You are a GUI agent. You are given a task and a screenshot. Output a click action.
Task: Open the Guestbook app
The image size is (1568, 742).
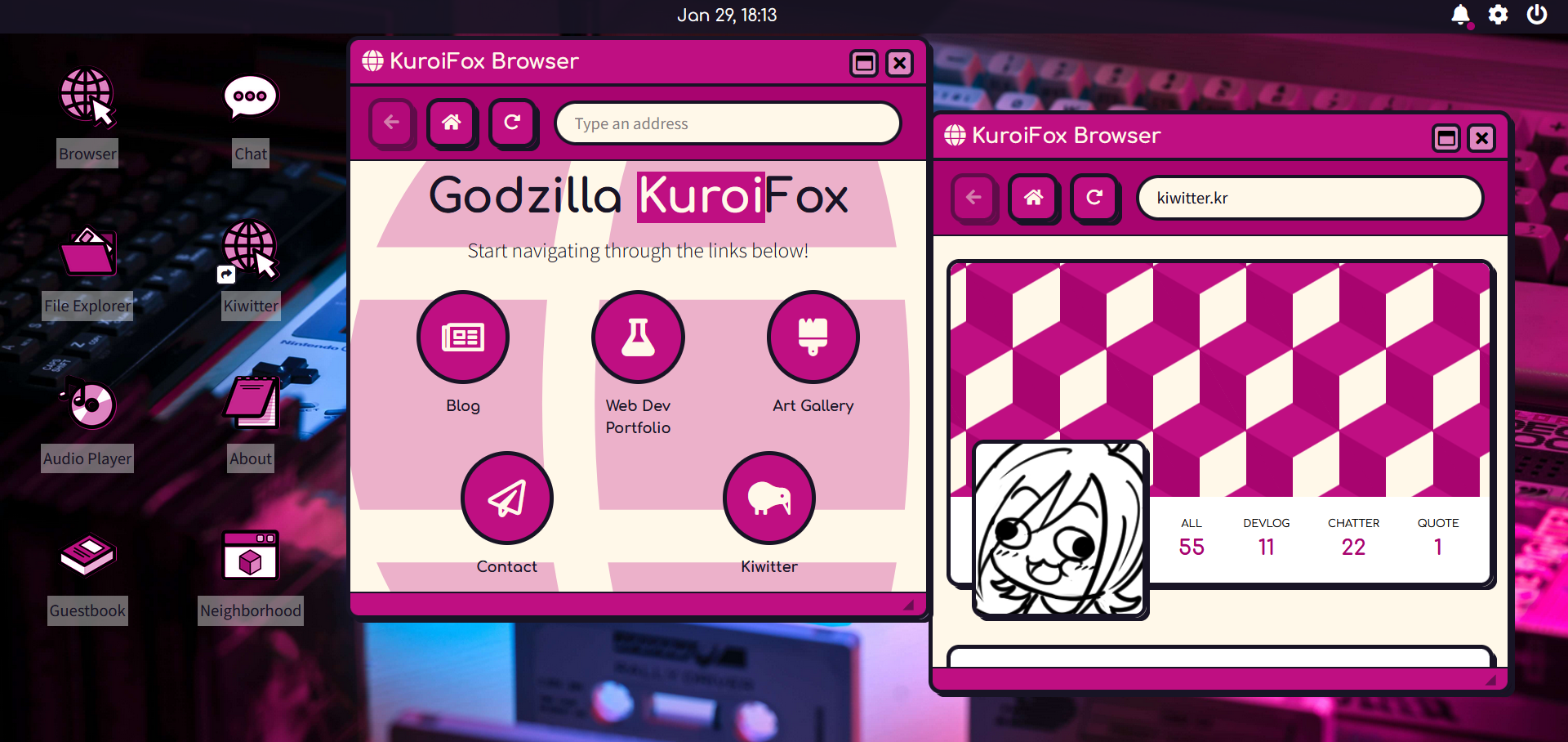[87, 554]
